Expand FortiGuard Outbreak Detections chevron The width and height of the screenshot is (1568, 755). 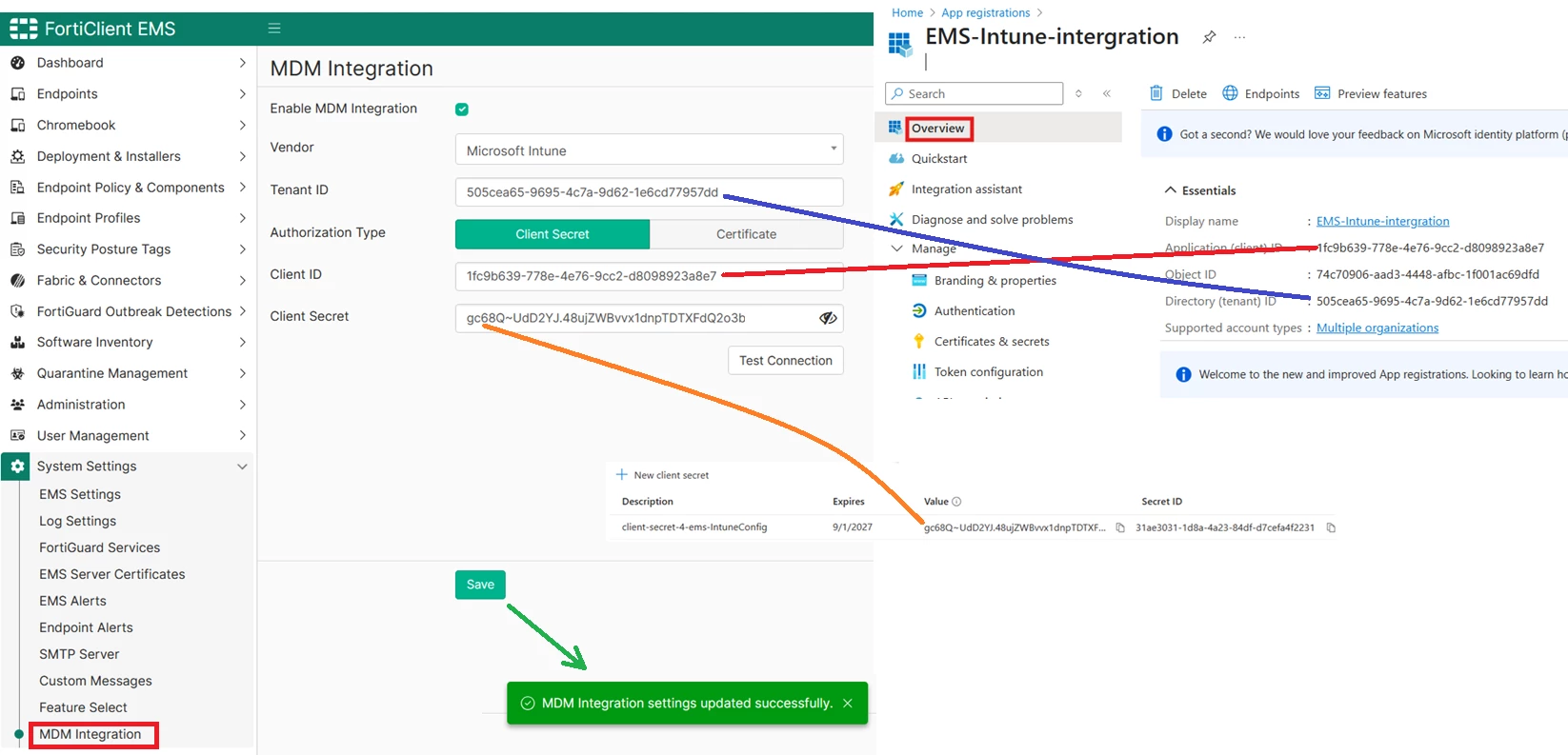tap(242, 311)
